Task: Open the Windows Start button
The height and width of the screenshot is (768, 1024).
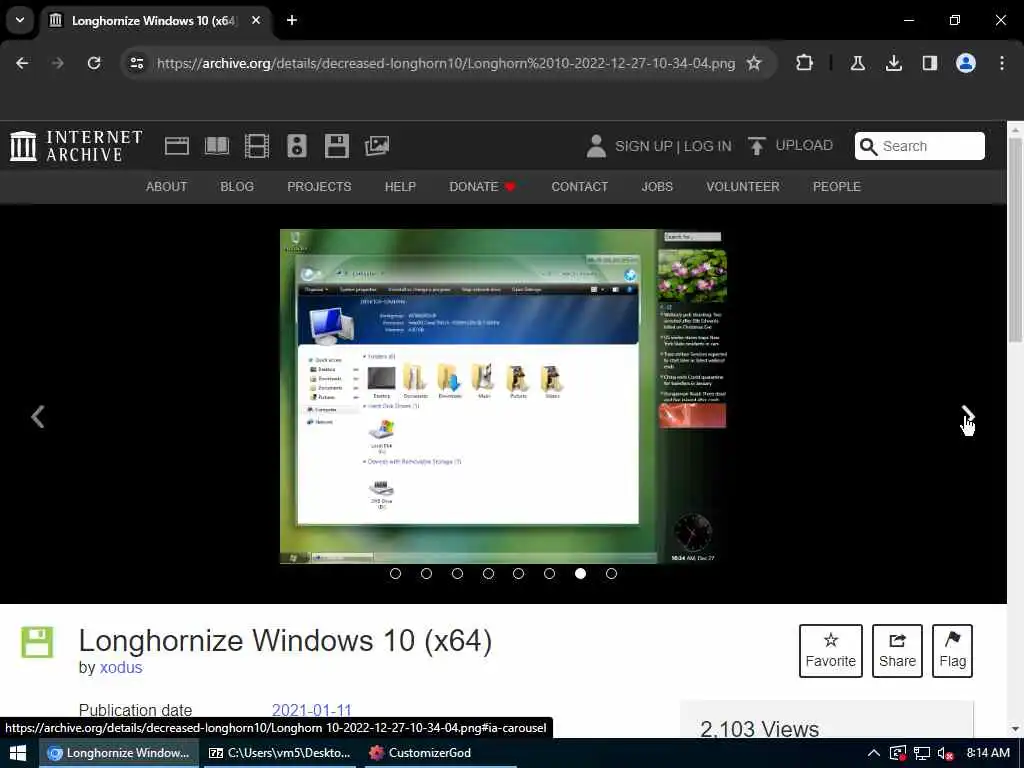Action: pyautogui.click(x=18, y=753)
